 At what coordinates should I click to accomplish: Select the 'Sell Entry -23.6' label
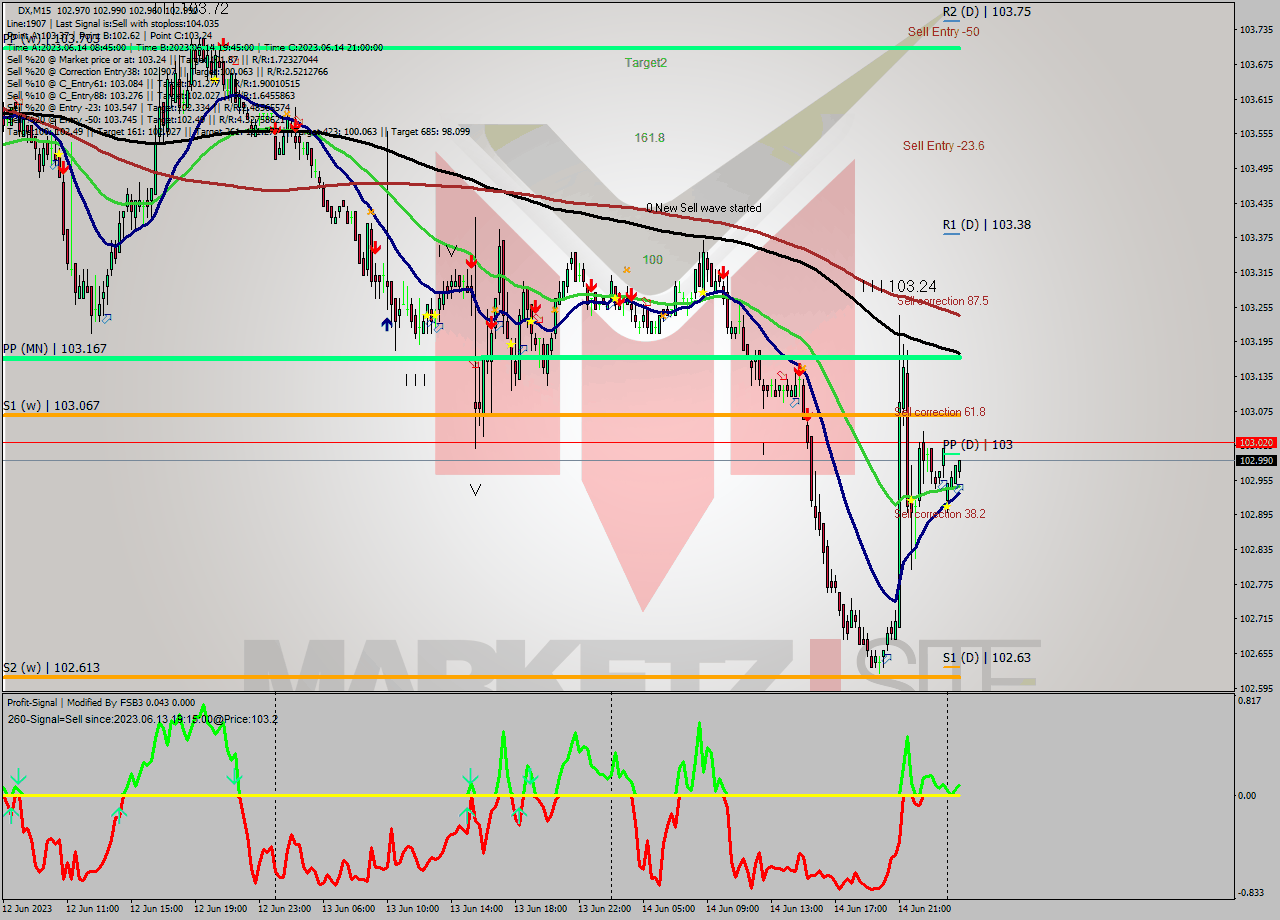click(943, 146)
